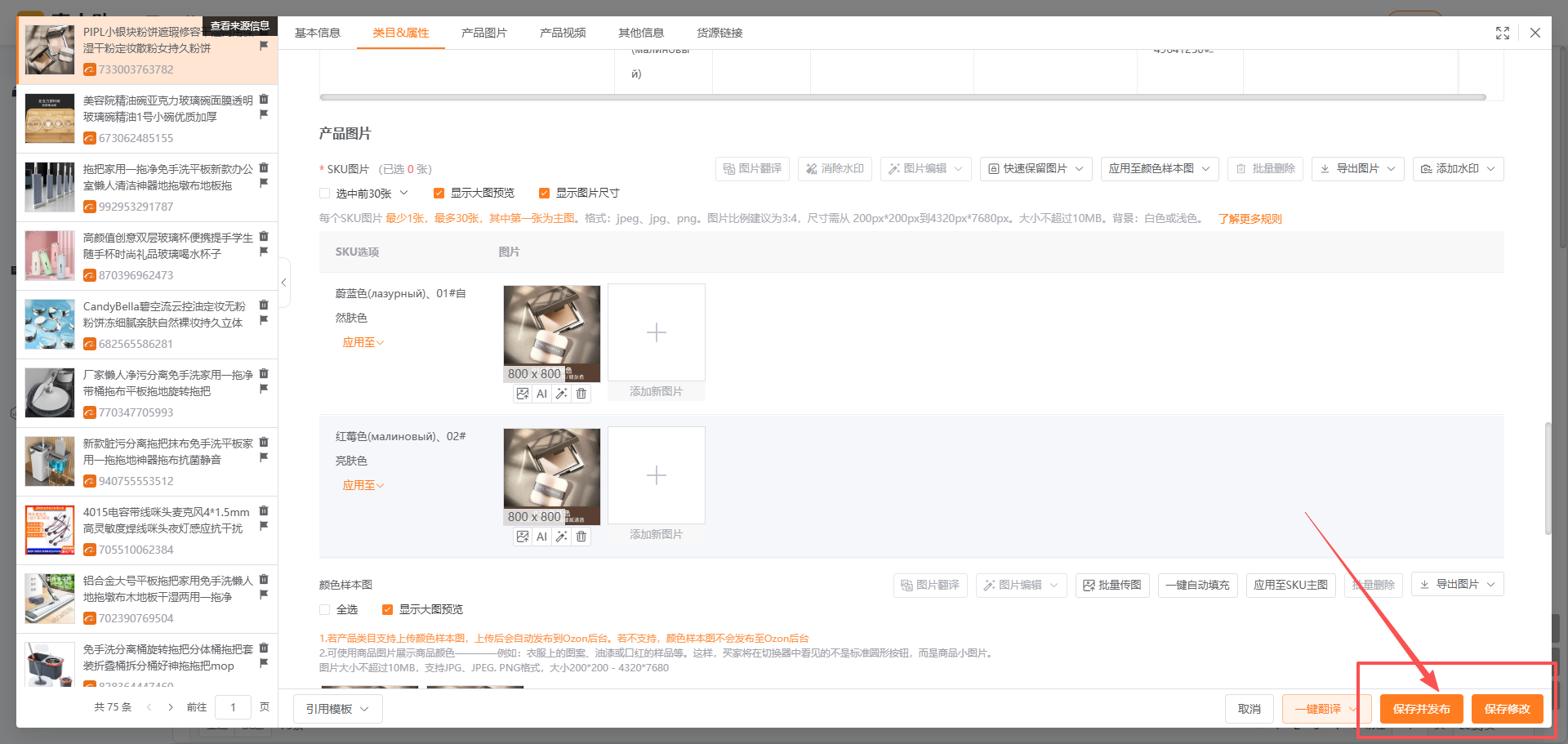Open the SKU 导出图片 dropdown
1568x744 pixels.
point(1358,169)
